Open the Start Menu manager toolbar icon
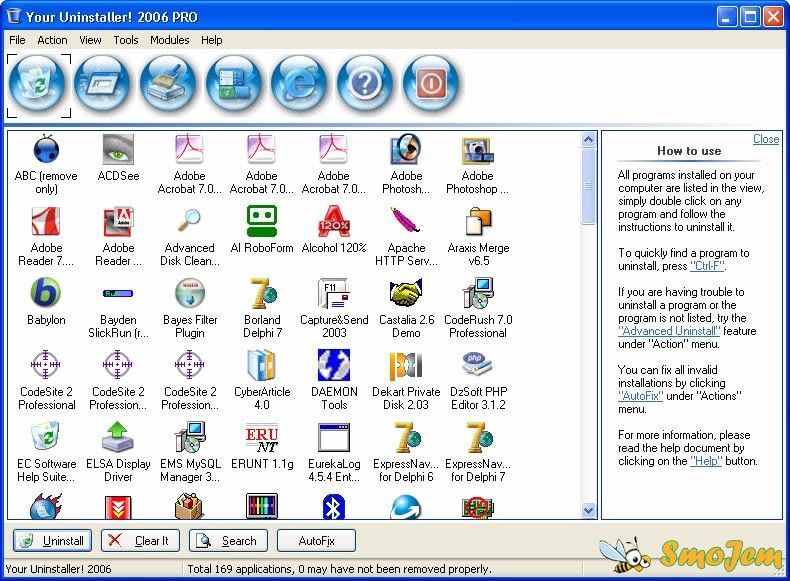Image resolution: width=790 pixels, height=581 pixels. point(233,85)
